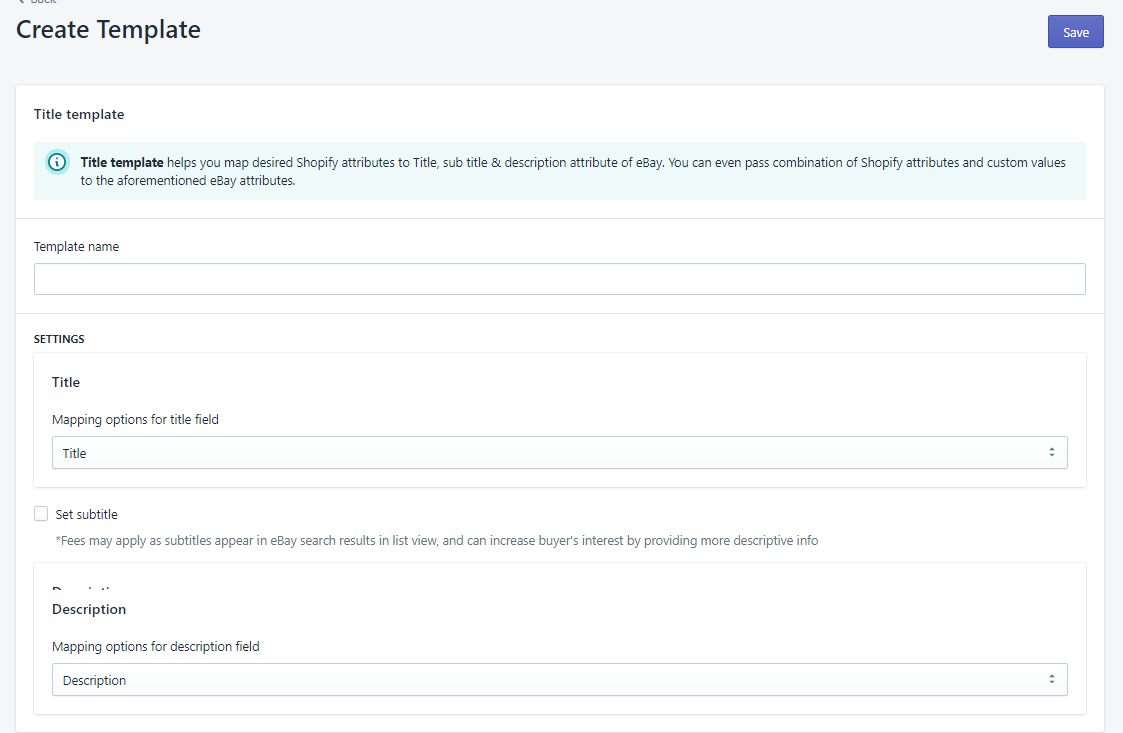
Task: Click the title dropdown's up-down arrow
Action: click(1051, 453)
